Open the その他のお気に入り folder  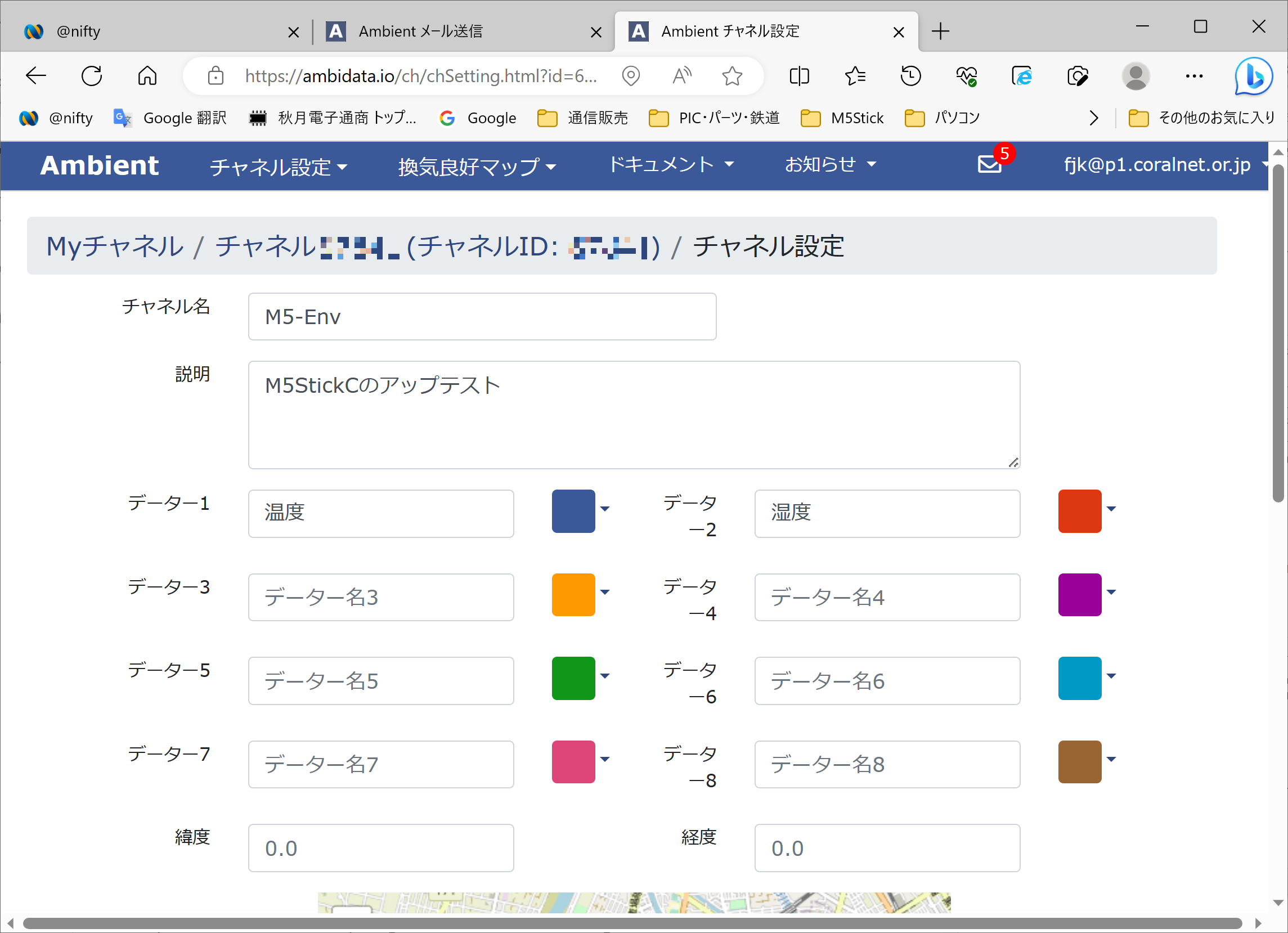click(x=1202, y=118)
